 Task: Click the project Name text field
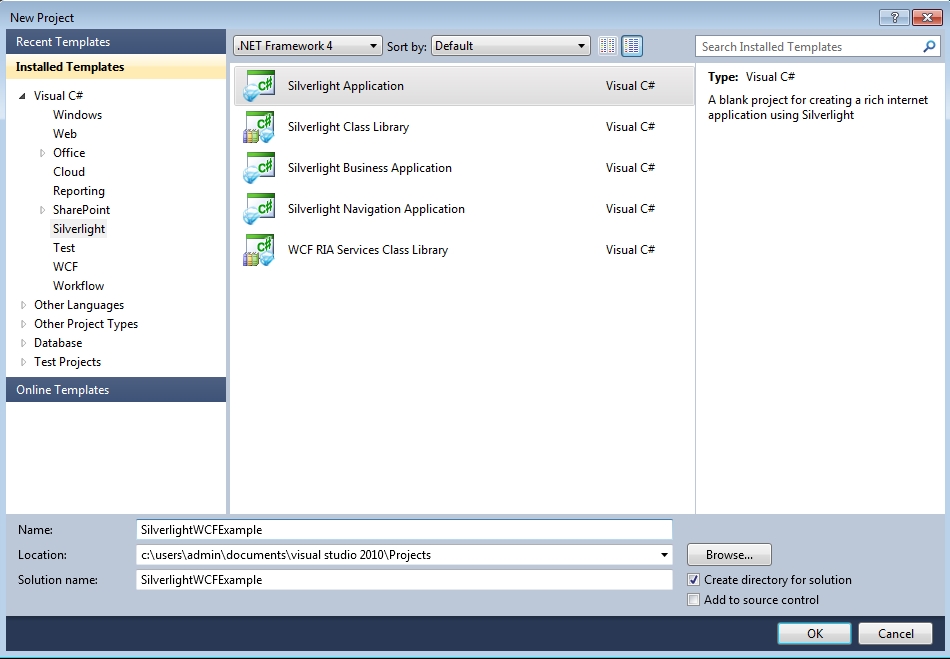click(x=404, y=530)
